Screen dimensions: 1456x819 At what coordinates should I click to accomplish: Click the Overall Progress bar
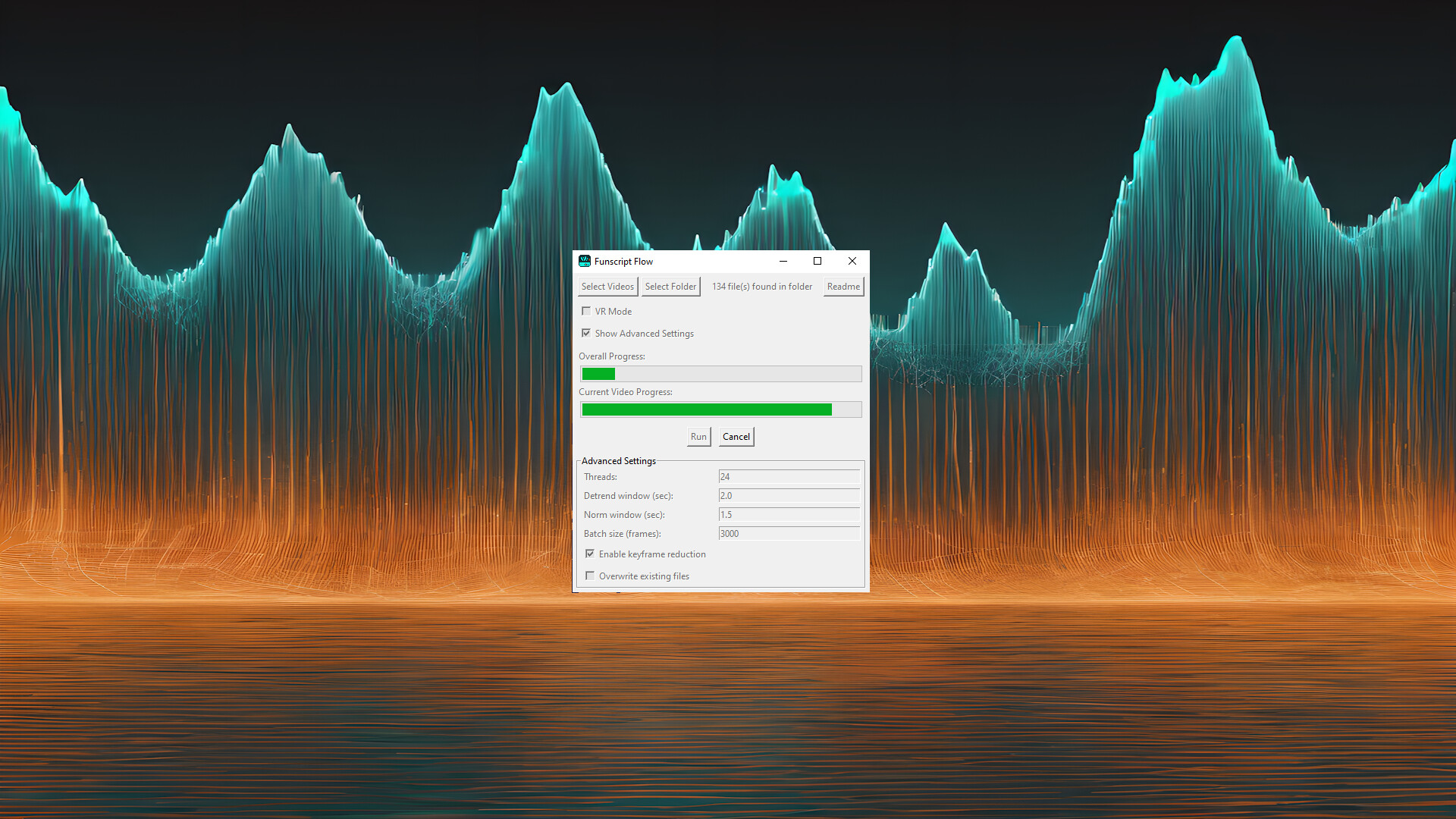(x=720, y=373)
